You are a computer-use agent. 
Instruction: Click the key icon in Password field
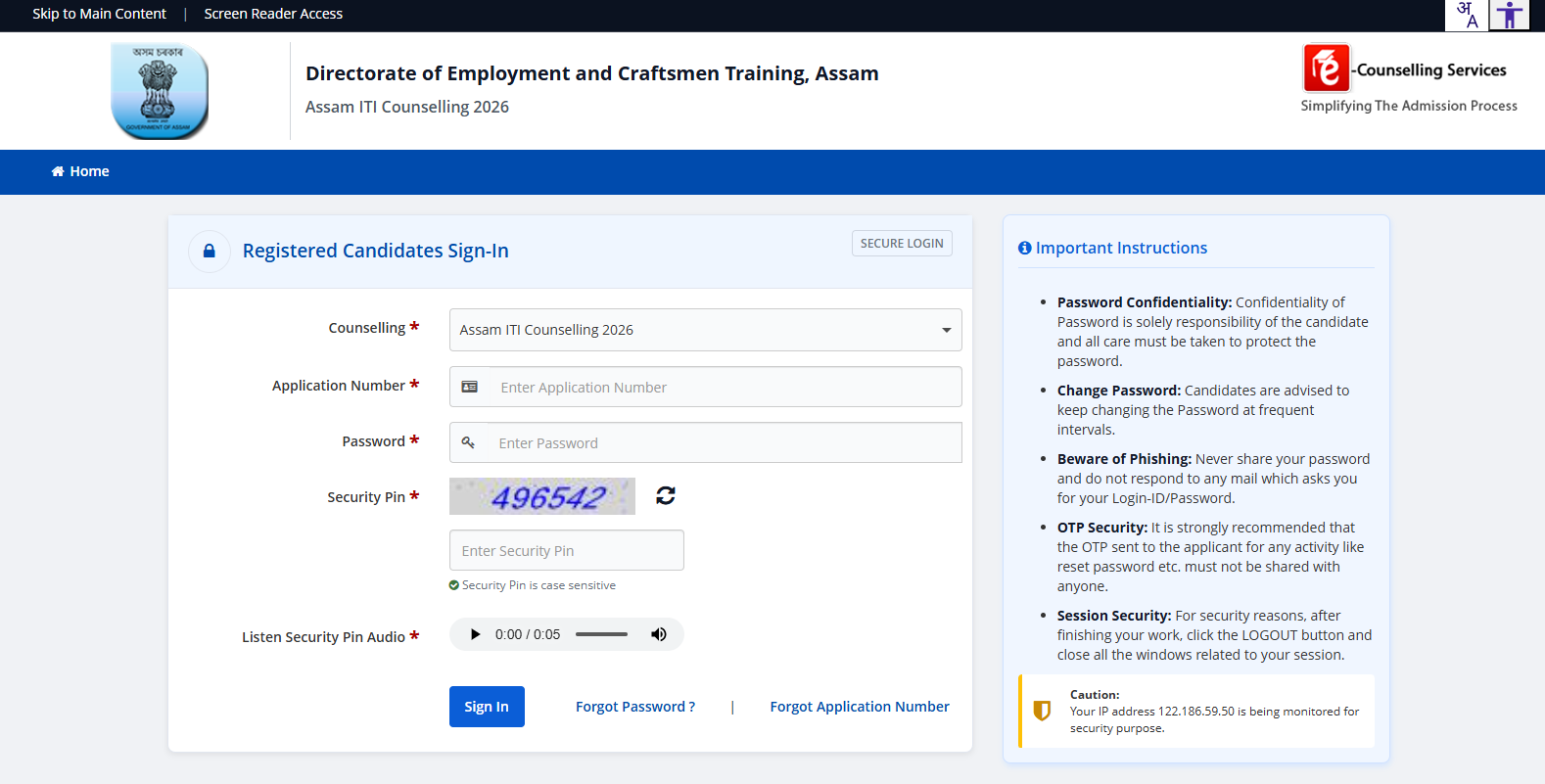coord(468,443)
